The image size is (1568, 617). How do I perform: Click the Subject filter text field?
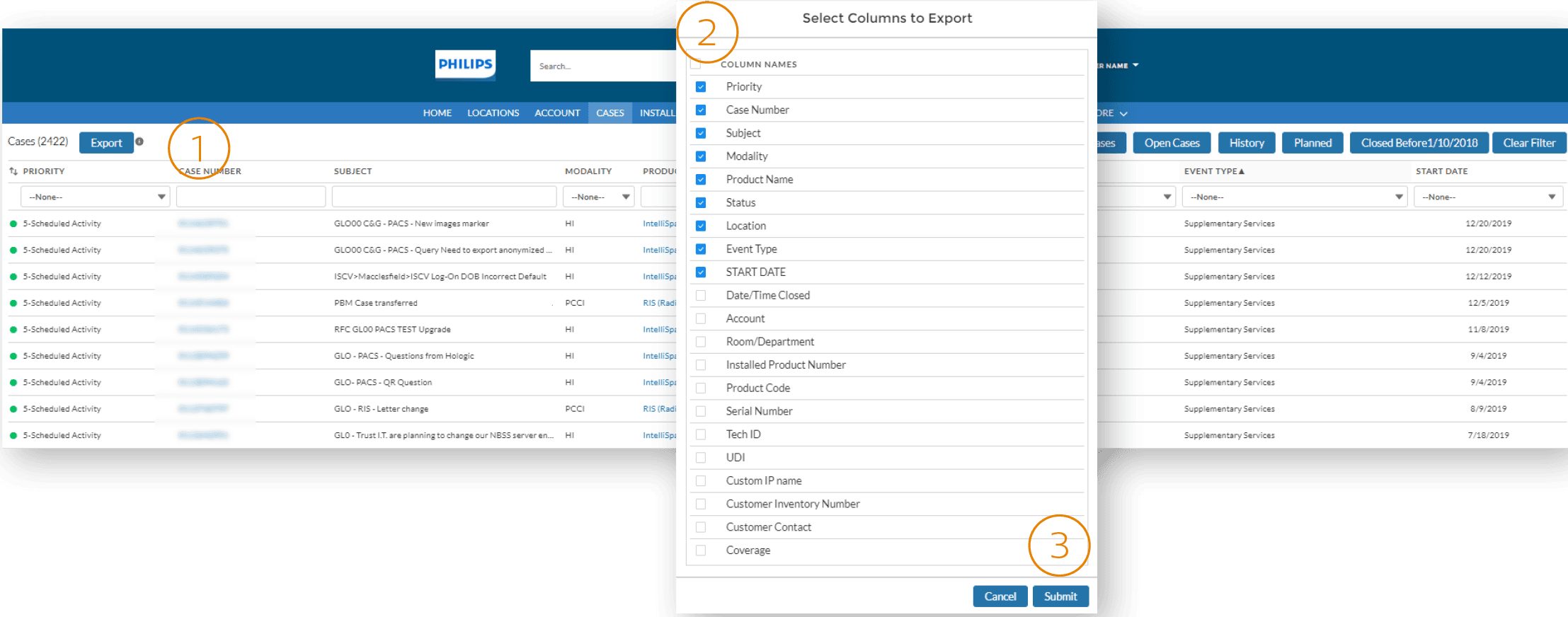pyautogui.click(x=444, y=197)
